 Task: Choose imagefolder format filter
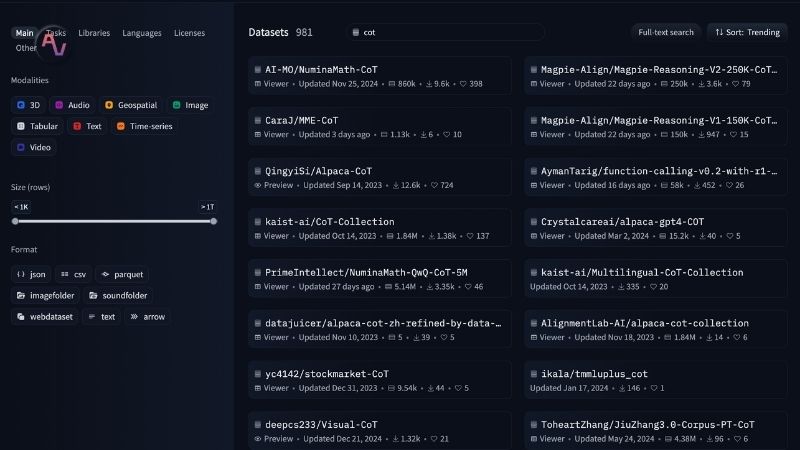click(45, 295)
